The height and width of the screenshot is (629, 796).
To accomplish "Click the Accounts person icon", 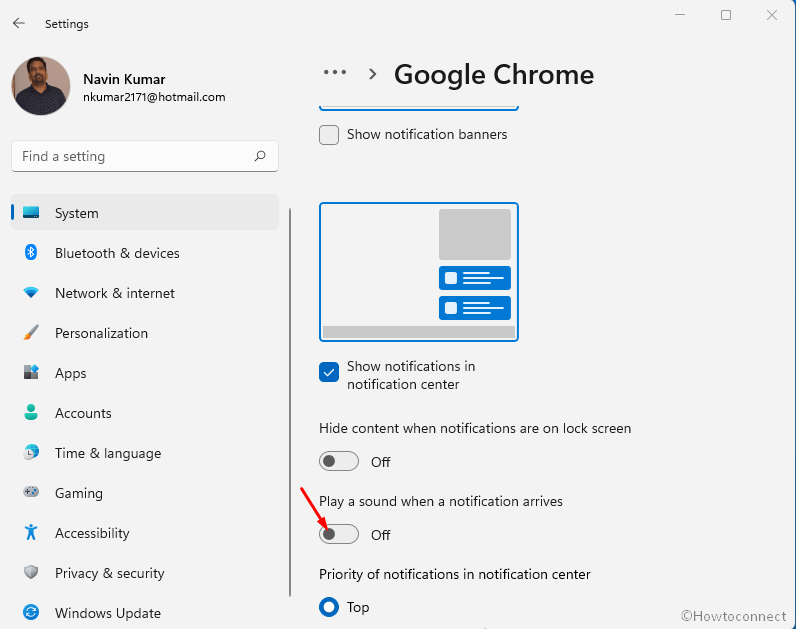I will pos(31,412).
